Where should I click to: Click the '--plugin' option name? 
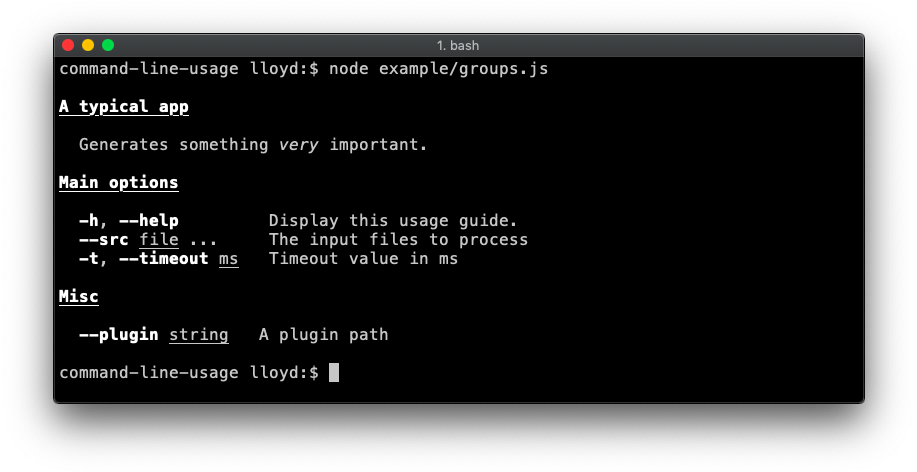coord(119,335)
